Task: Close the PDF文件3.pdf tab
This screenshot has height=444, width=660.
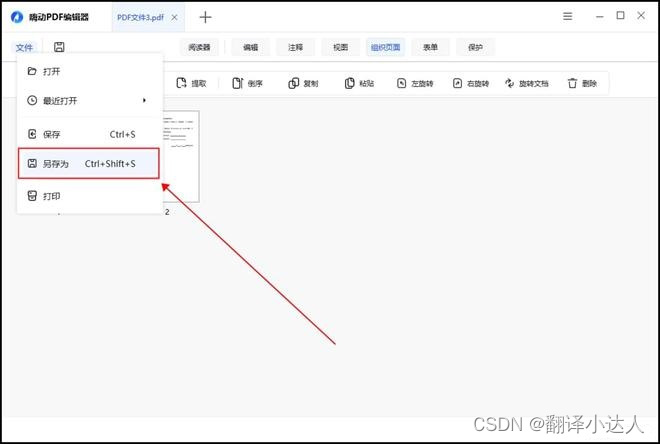Action: (x=174, y=17)
